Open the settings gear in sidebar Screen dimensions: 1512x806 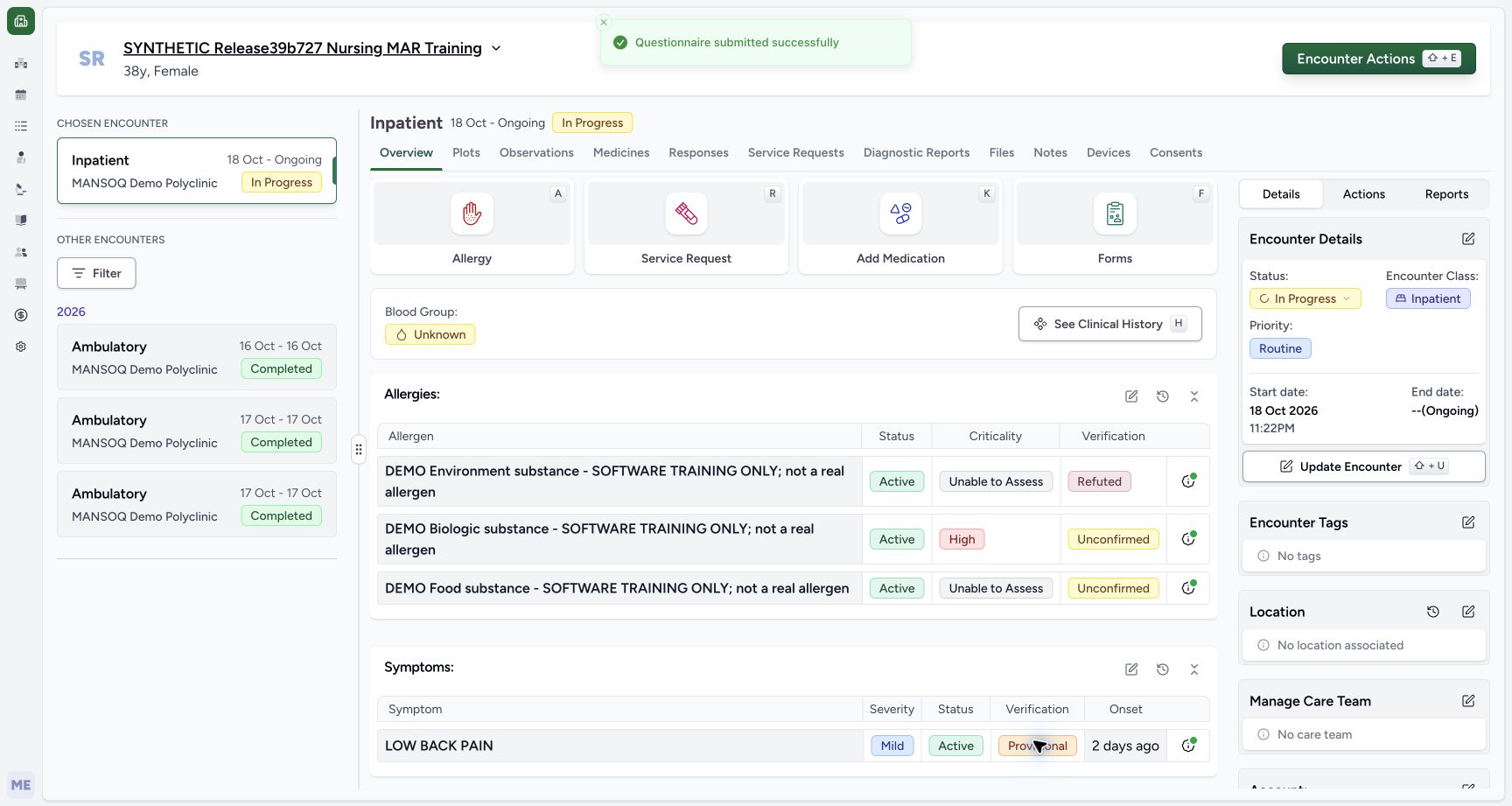(21, 347)
